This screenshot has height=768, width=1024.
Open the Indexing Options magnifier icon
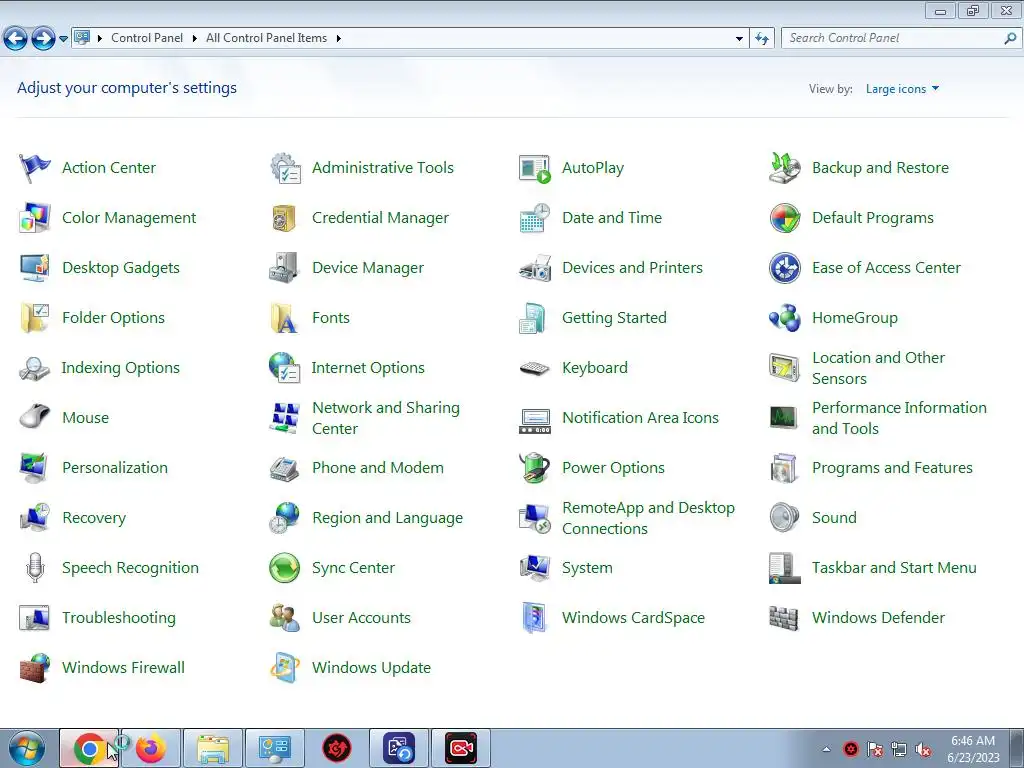pyautogui.click(x=35, y=368)
